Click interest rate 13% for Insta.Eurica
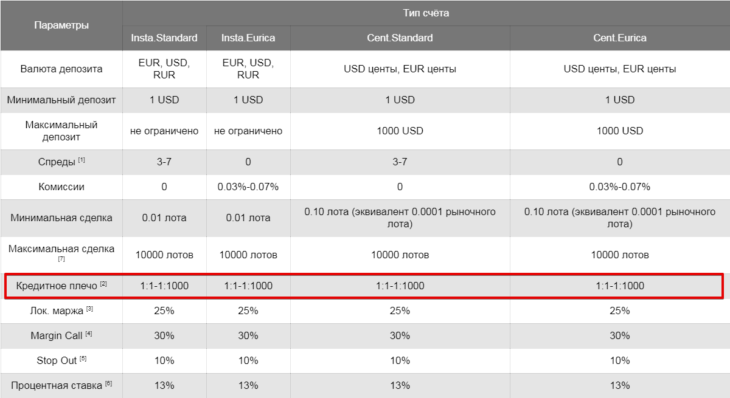Viewport: 730px width, 398px height. pyautogui.click(x=248, y=385)
